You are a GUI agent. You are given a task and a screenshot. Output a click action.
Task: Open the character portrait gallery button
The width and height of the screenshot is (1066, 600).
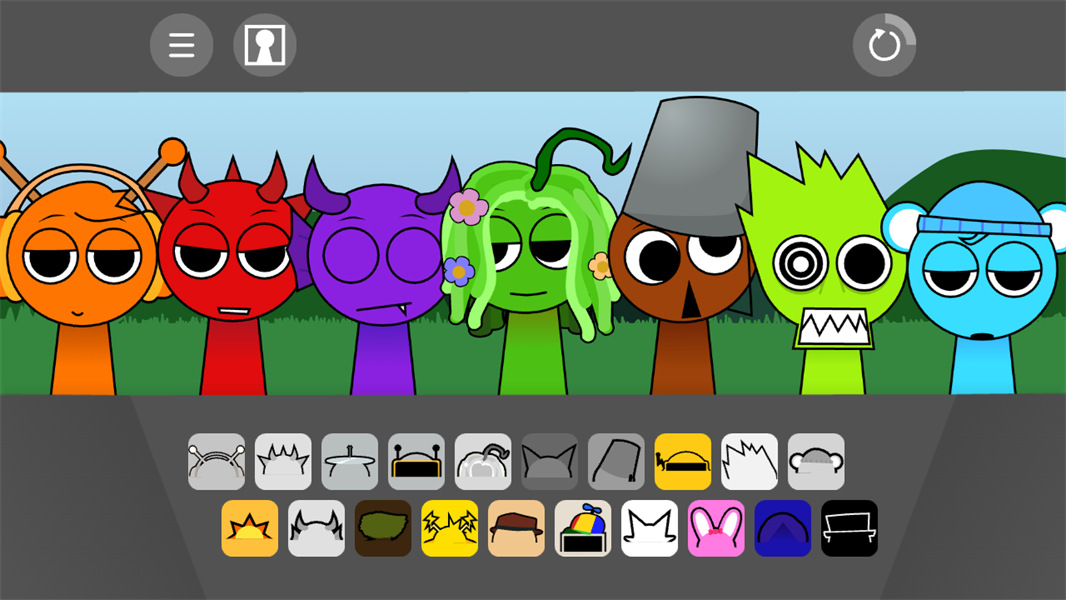265,46
